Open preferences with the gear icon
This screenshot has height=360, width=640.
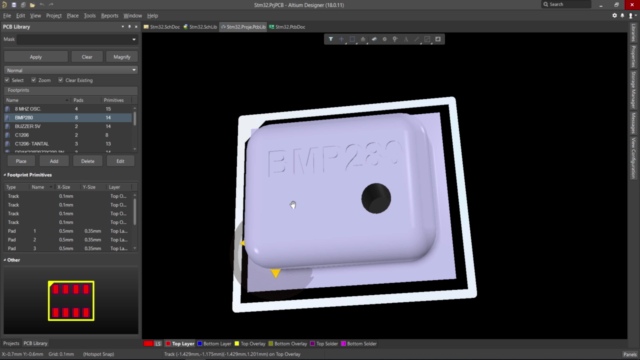[615, 16]
